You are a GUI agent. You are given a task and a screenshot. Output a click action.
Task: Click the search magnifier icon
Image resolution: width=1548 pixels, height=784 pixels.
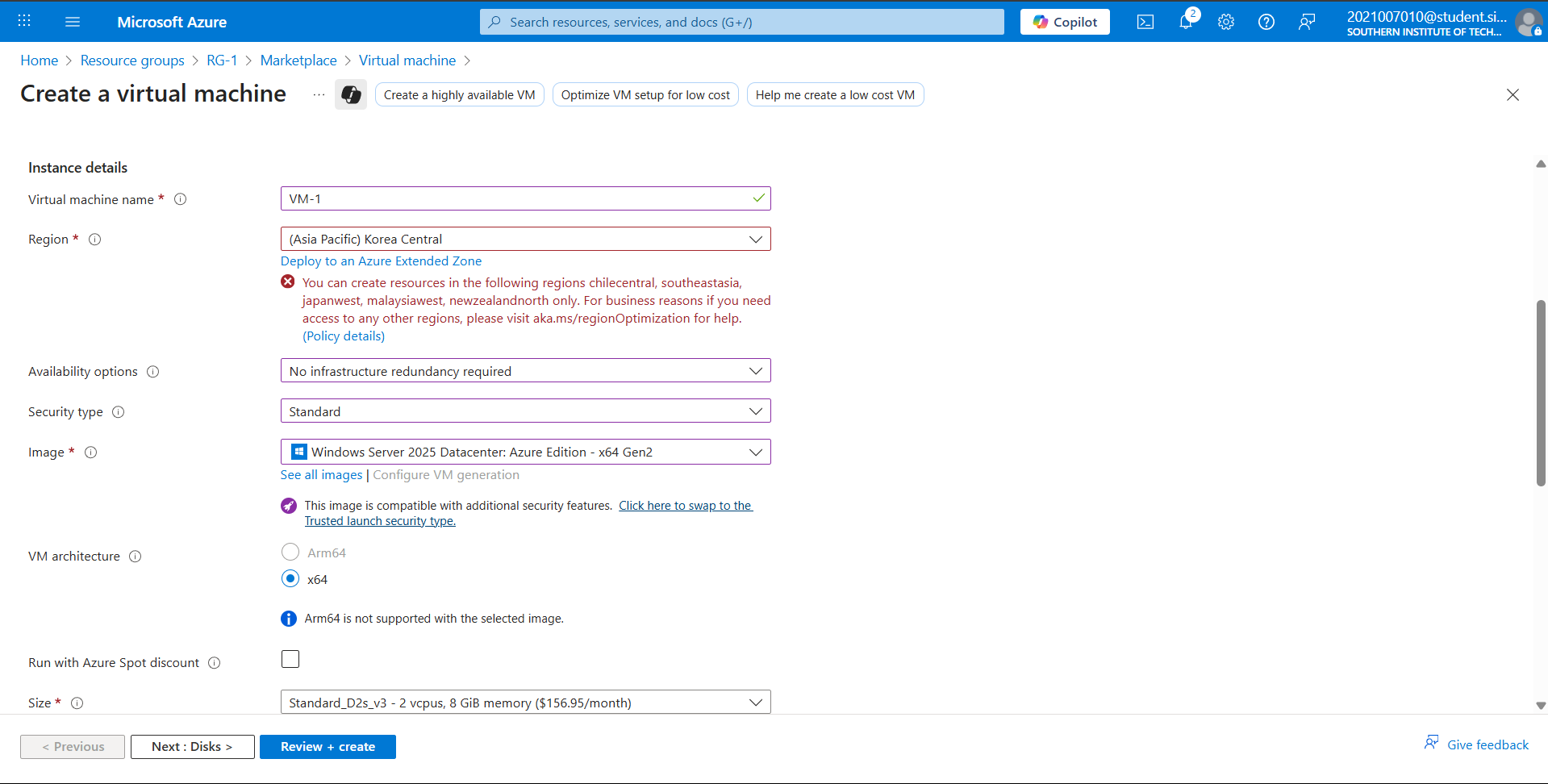(x=494, y=22)
